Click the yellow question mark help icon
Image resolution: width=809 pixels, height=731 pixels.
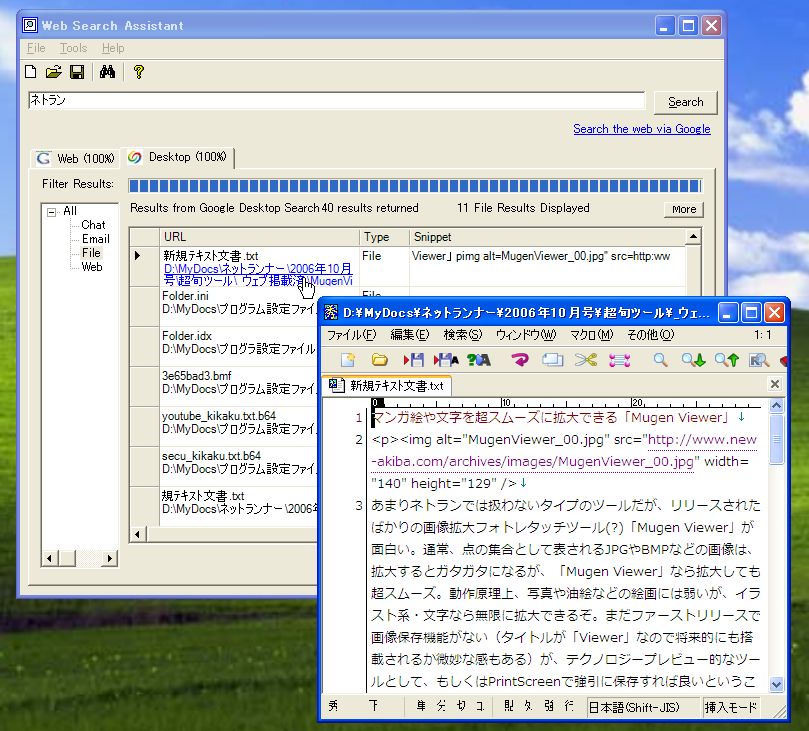[138, 72]
